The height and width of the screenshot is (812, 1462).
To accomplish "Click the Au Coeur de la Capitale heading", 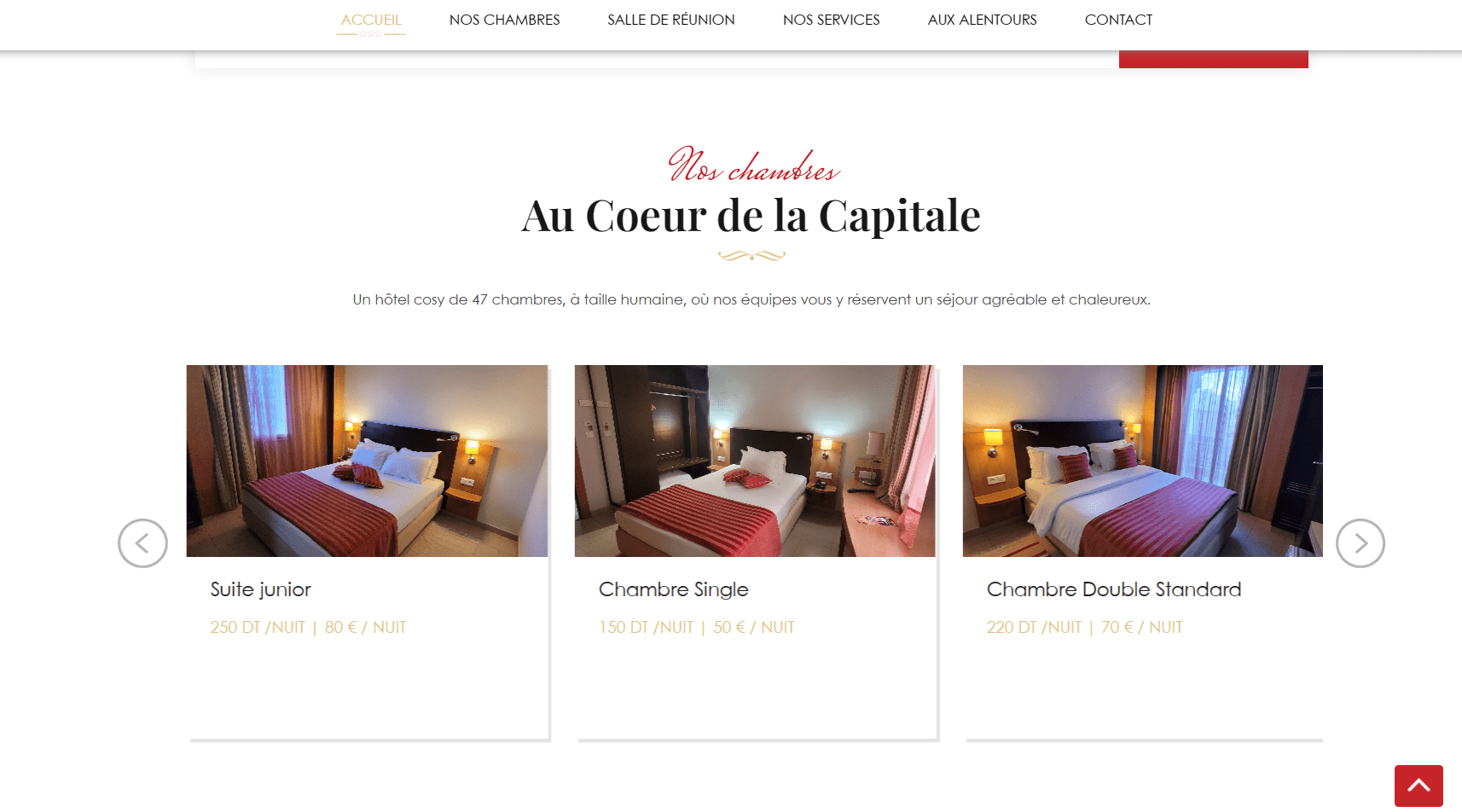I will [x=751, y=216].
